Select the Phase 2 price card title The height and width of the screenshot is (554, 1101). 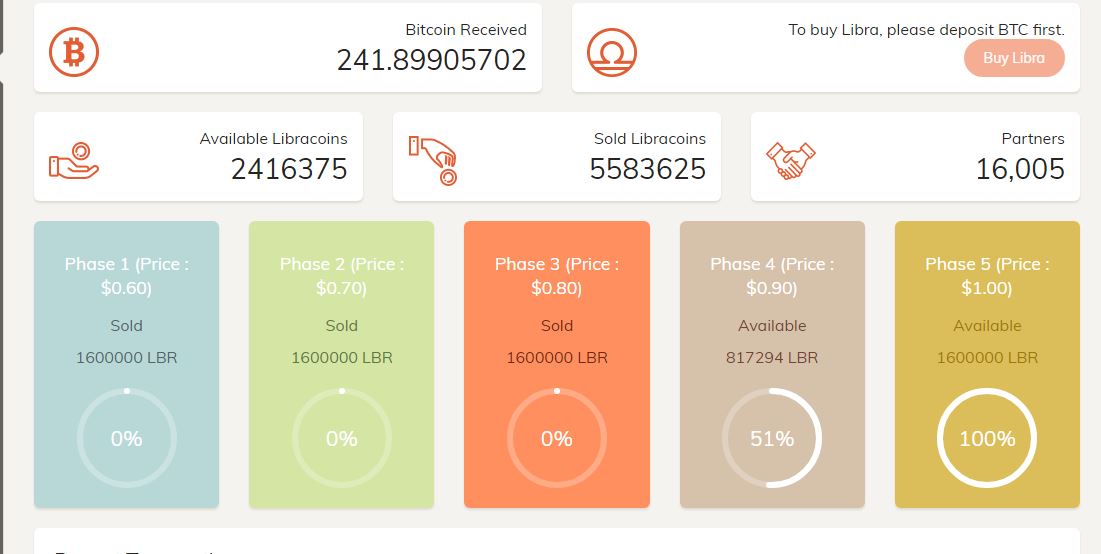(x=342, y=276)
